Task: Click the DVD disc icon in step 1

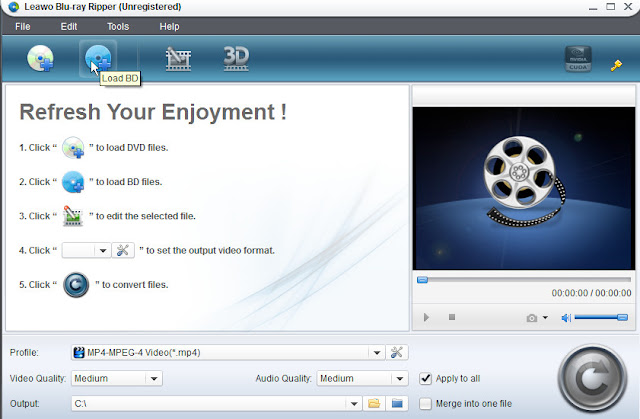Action: pos(73,147)
